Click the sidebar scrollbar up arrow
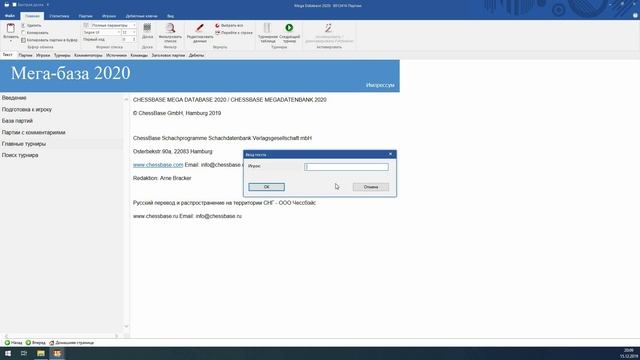Screen dimensions: 640x360 pyautogui.click(x=126, y=99)
